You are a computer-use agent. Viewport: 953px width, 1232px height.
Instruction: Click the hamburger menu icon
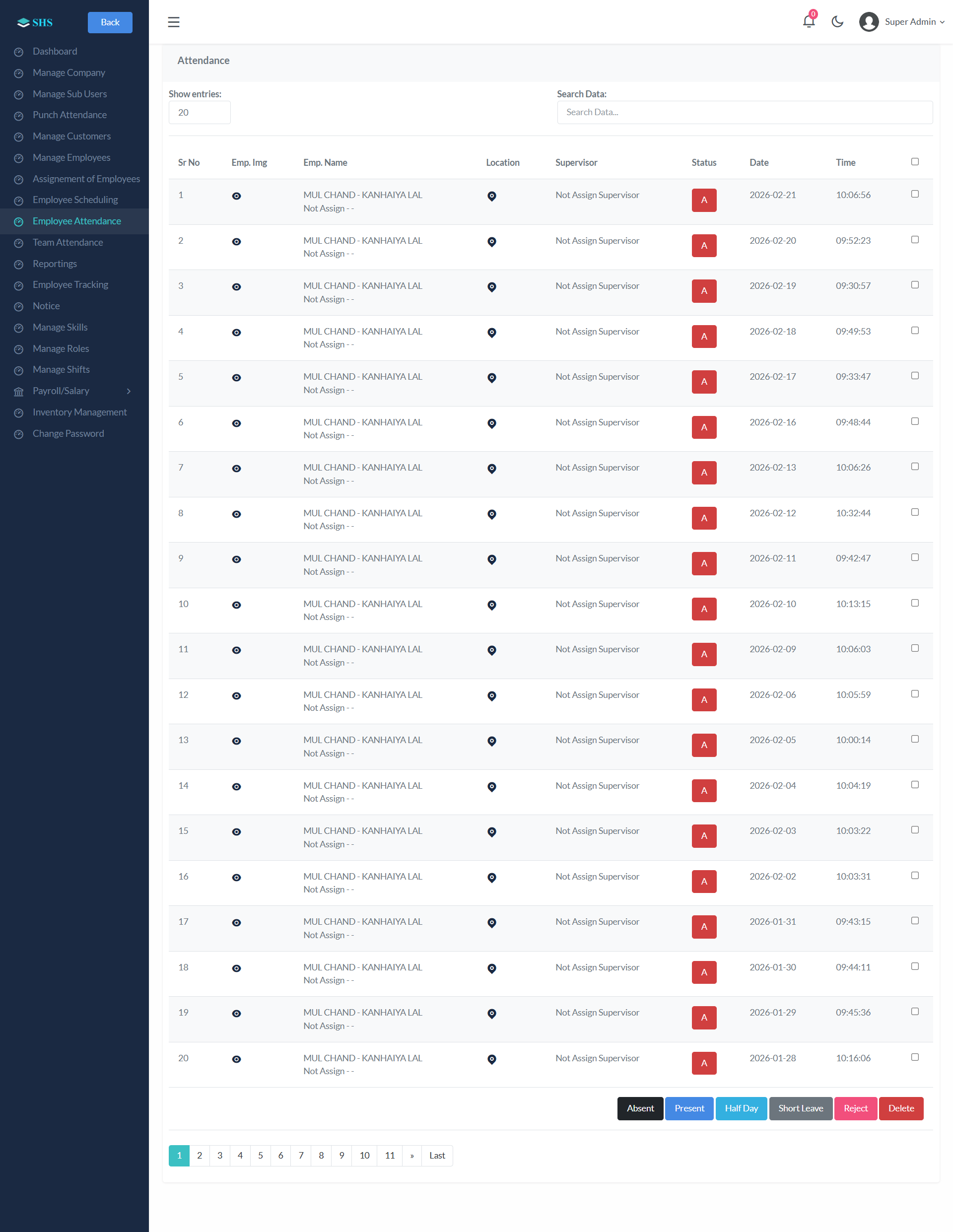(x=174, y=22)
